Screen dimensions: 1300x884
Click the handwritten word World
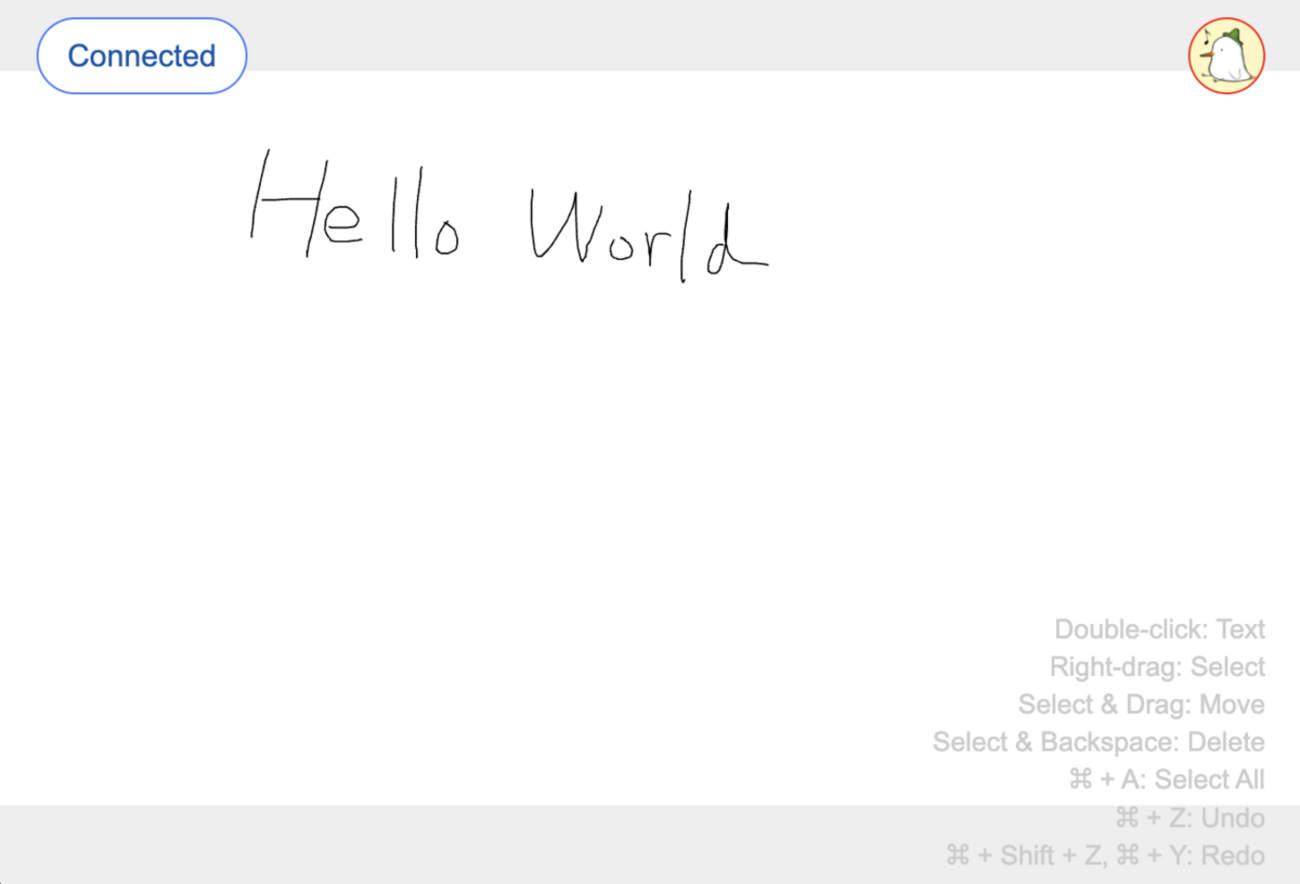[x=648, y=235]
